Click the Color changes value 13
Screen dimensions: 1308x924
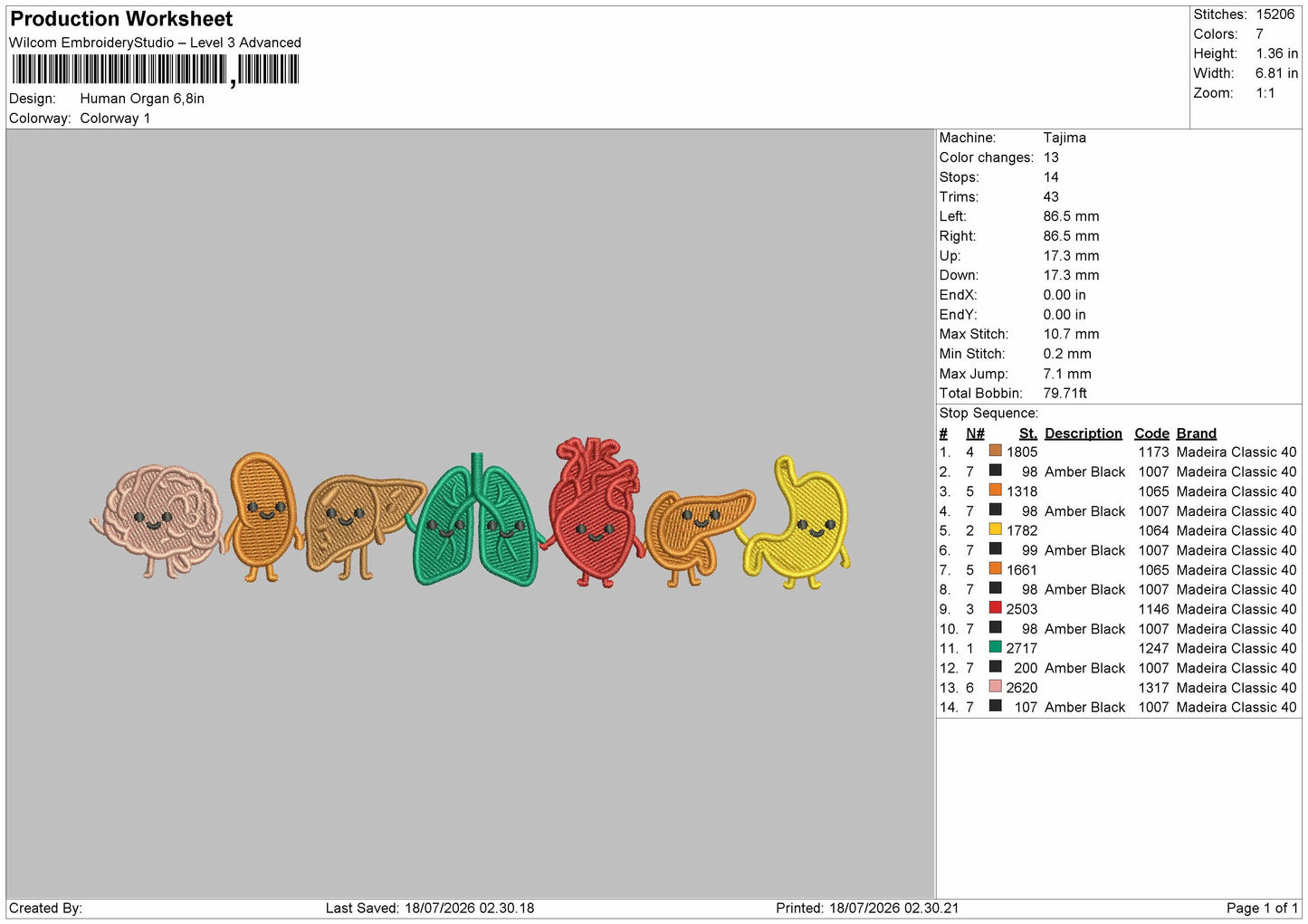click(x=1051, y=157)
